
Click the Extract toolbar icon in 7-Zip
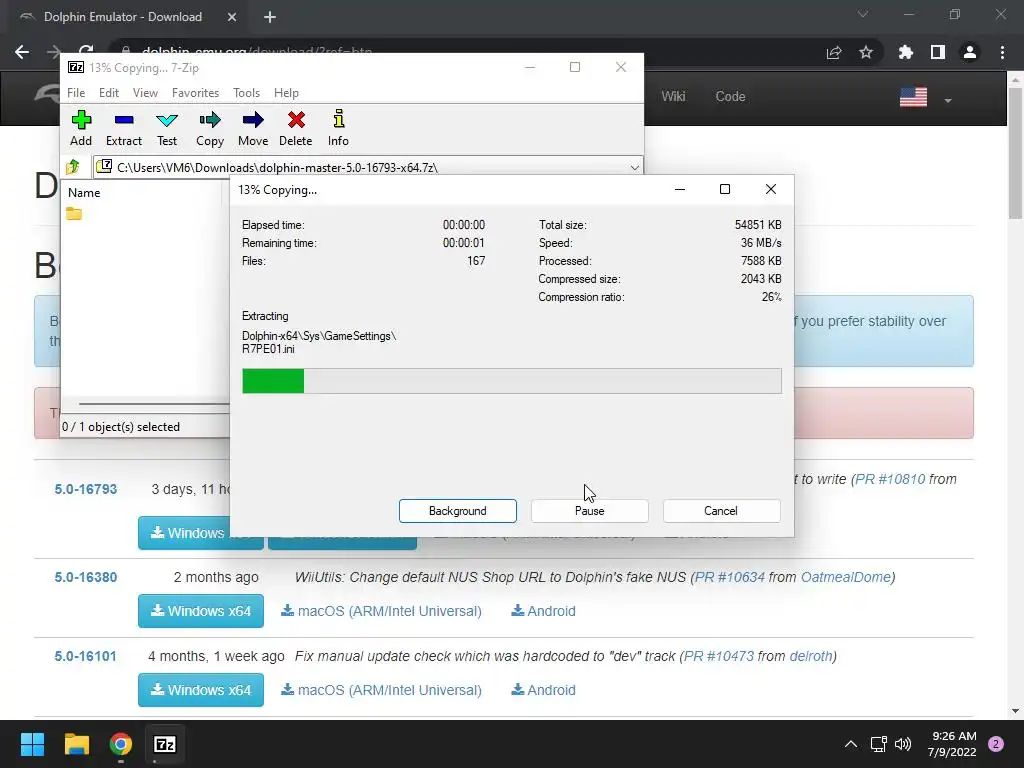tap(123, 128)
